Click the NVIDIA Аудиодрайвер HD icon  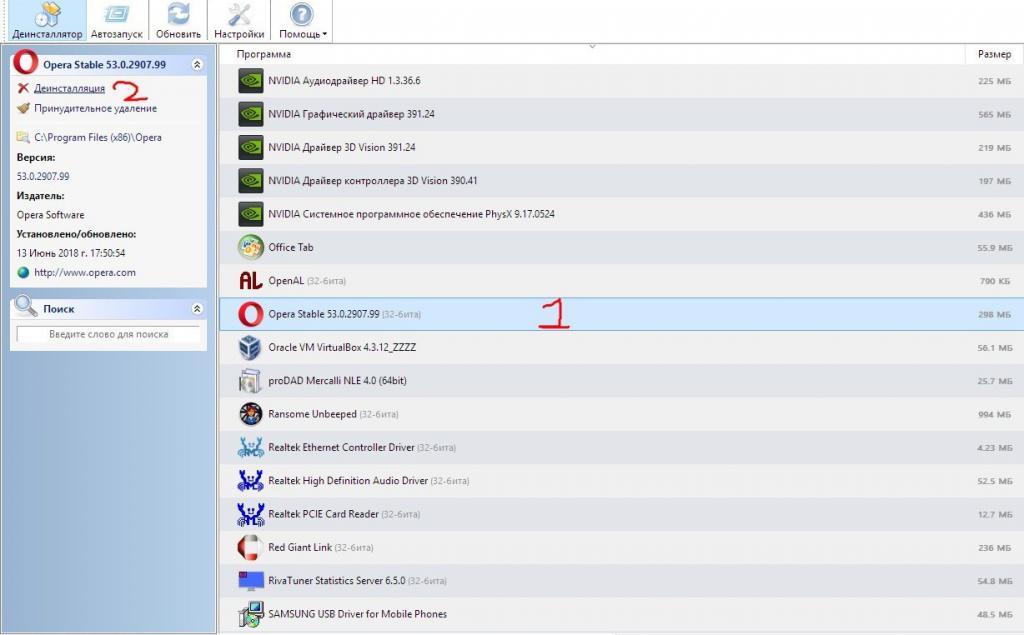pyautogui.click(x=251, y=81)
